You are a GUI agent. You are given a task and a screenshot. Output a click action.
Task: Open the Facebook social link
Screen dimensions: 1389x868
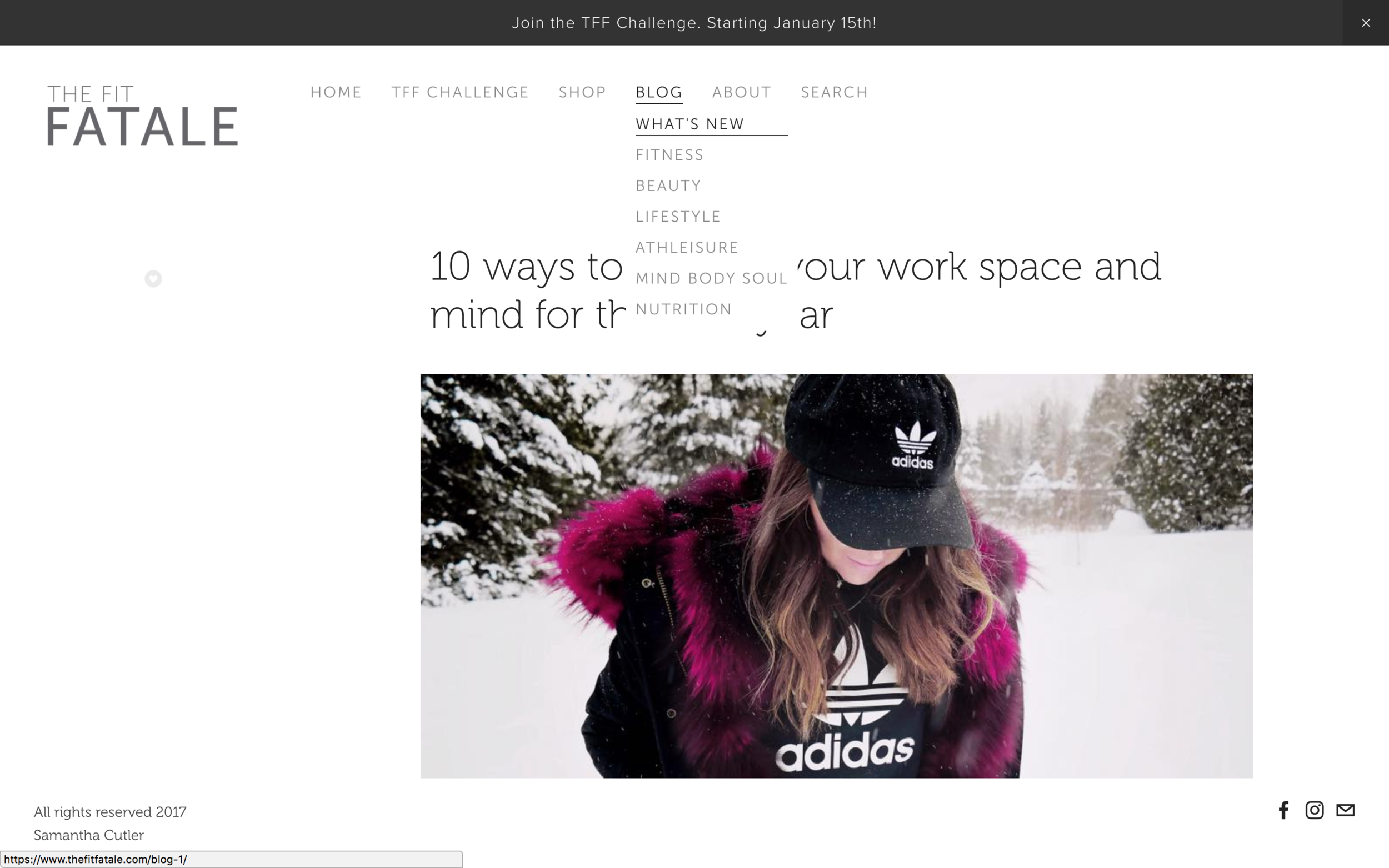coord(1283,810)
